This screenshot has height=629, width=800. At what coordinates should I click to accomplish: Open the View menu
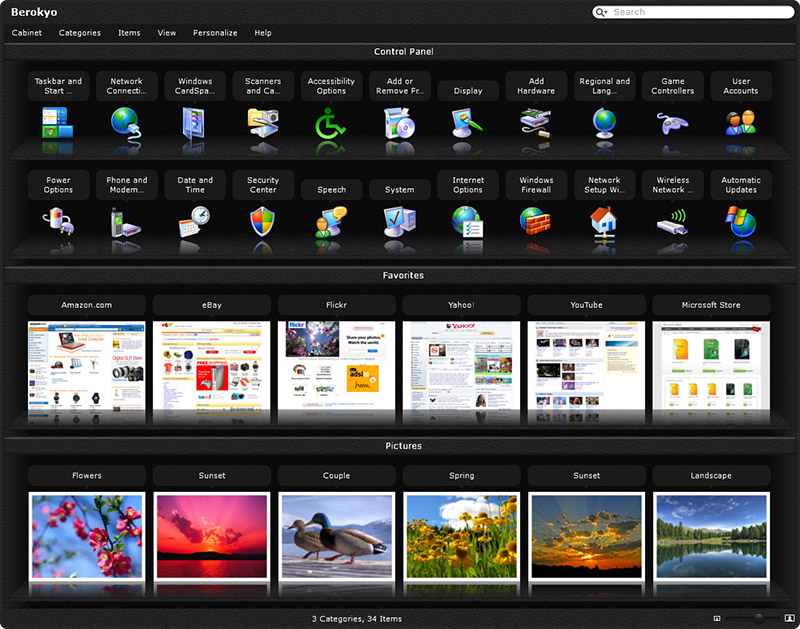coord(166,33)
